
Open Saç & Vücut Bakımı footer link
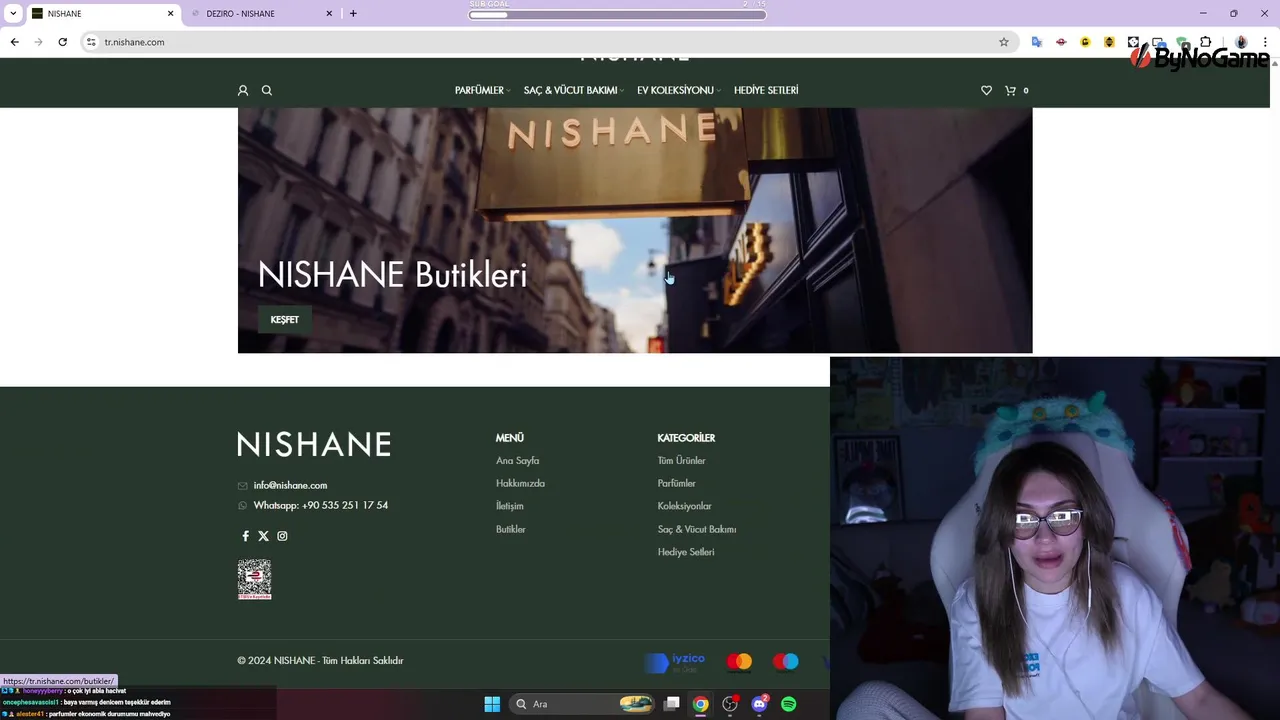(696, 529)
